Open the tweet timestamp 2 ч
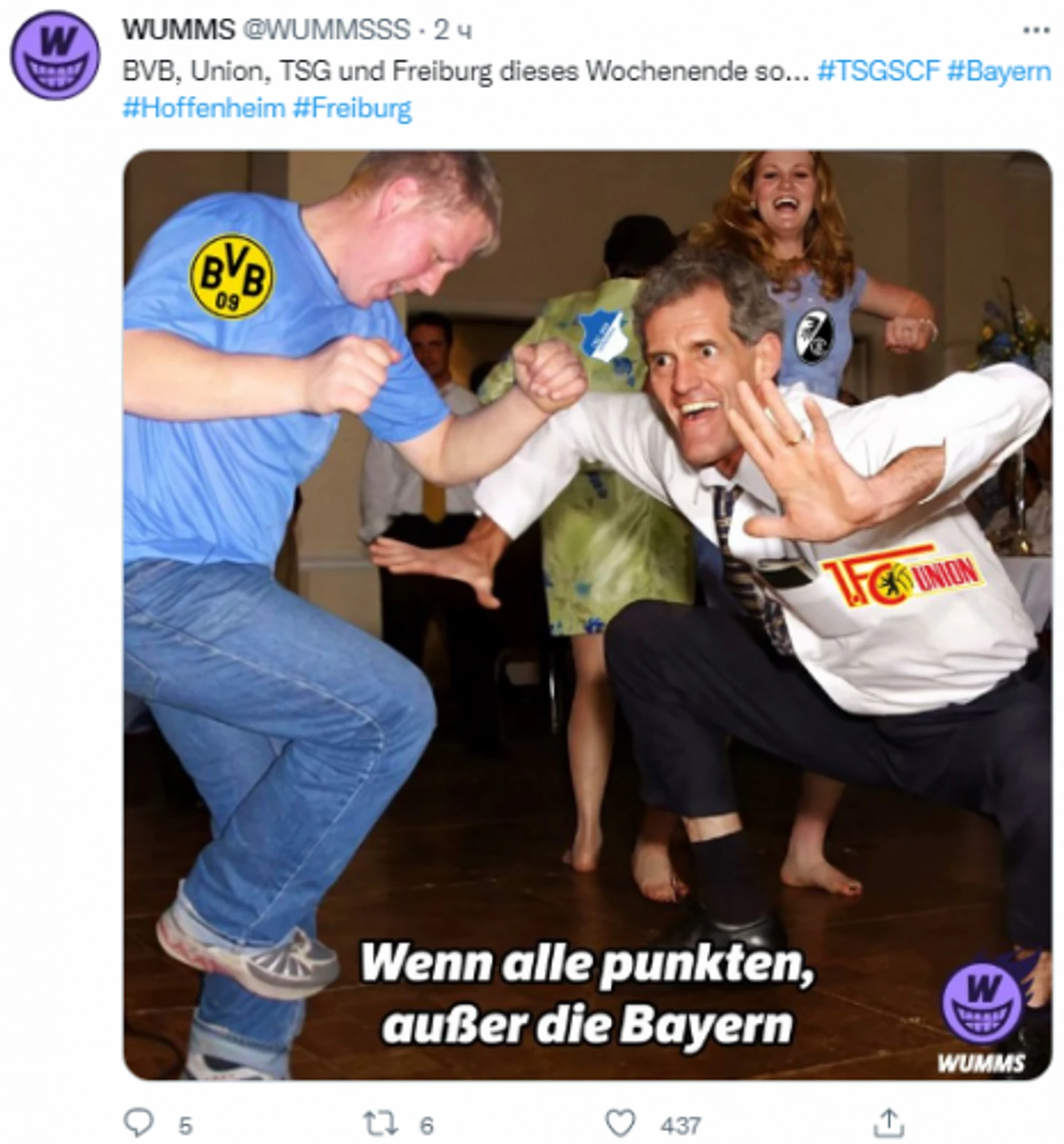The width and height of the screenshot is (1064, 1144). pos(453,30)
